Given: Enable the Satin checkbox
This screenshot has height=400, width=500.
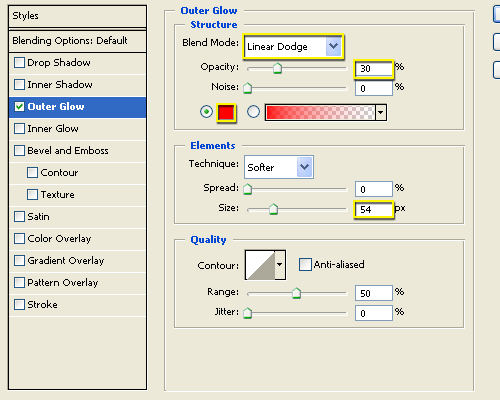Looking at the screenshot, I should (x=19, y=217).
